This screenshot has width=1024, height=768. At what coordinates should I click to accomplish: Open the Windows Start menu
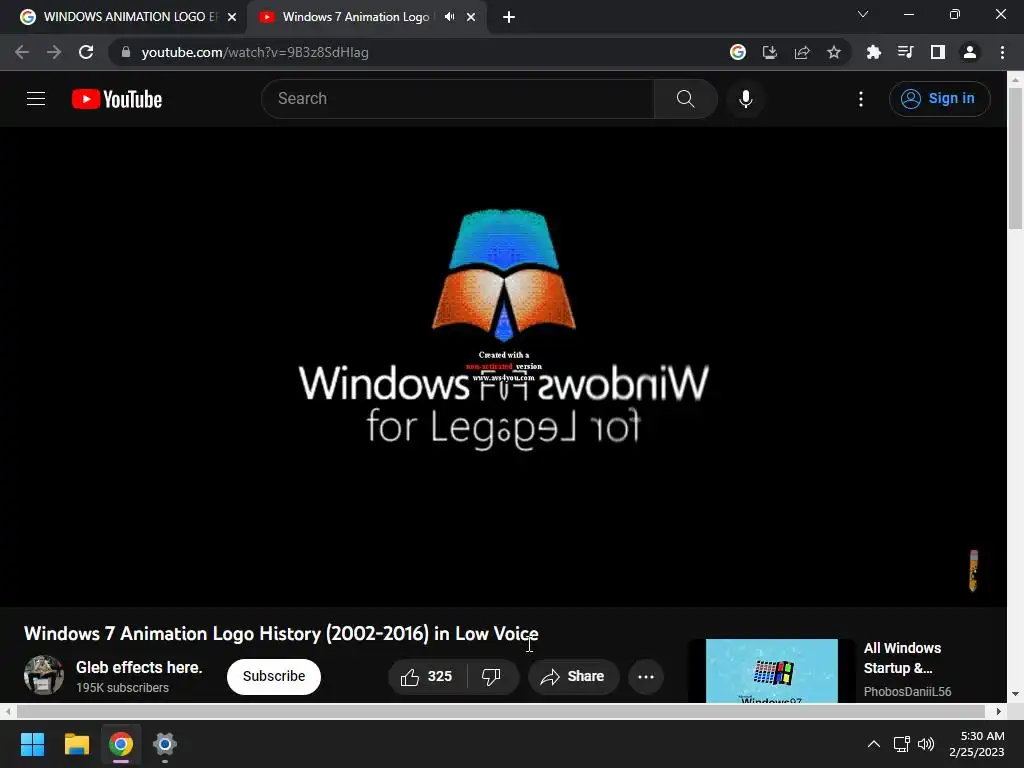pyautogui.click(x=32, y=744)
